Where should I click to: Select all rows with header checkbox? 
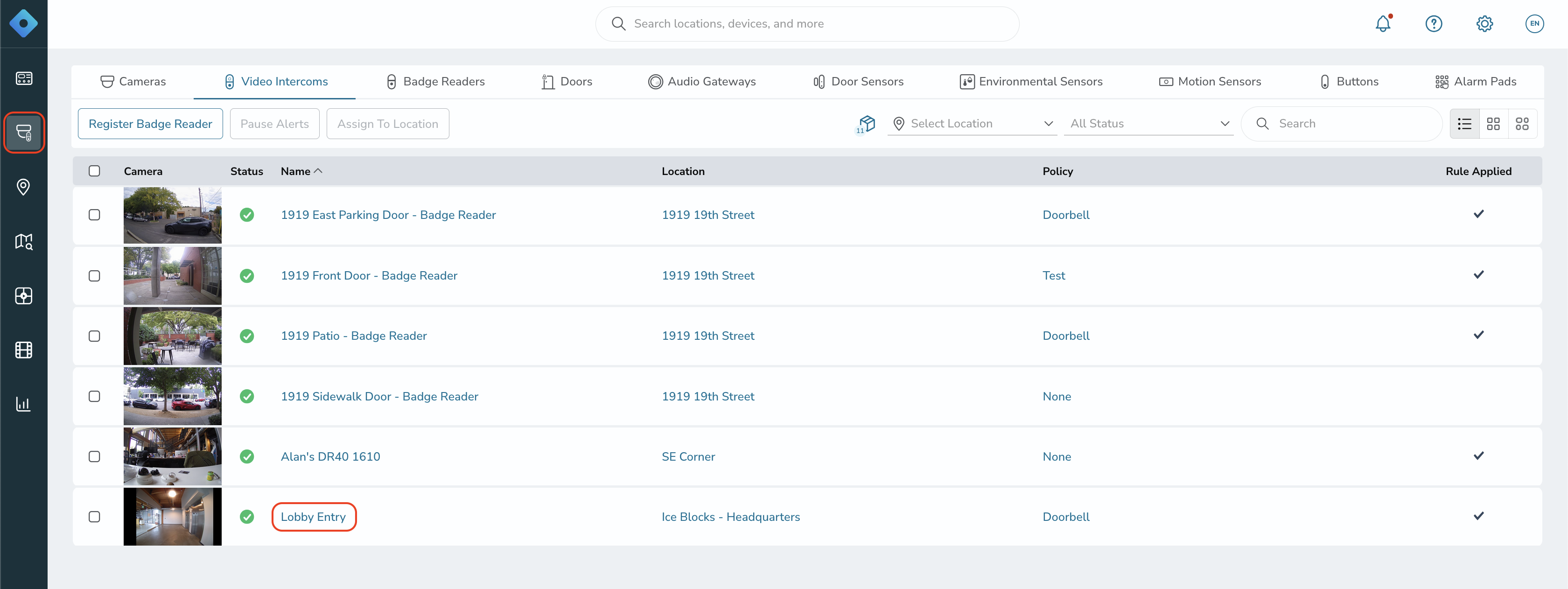click(94, 171)
